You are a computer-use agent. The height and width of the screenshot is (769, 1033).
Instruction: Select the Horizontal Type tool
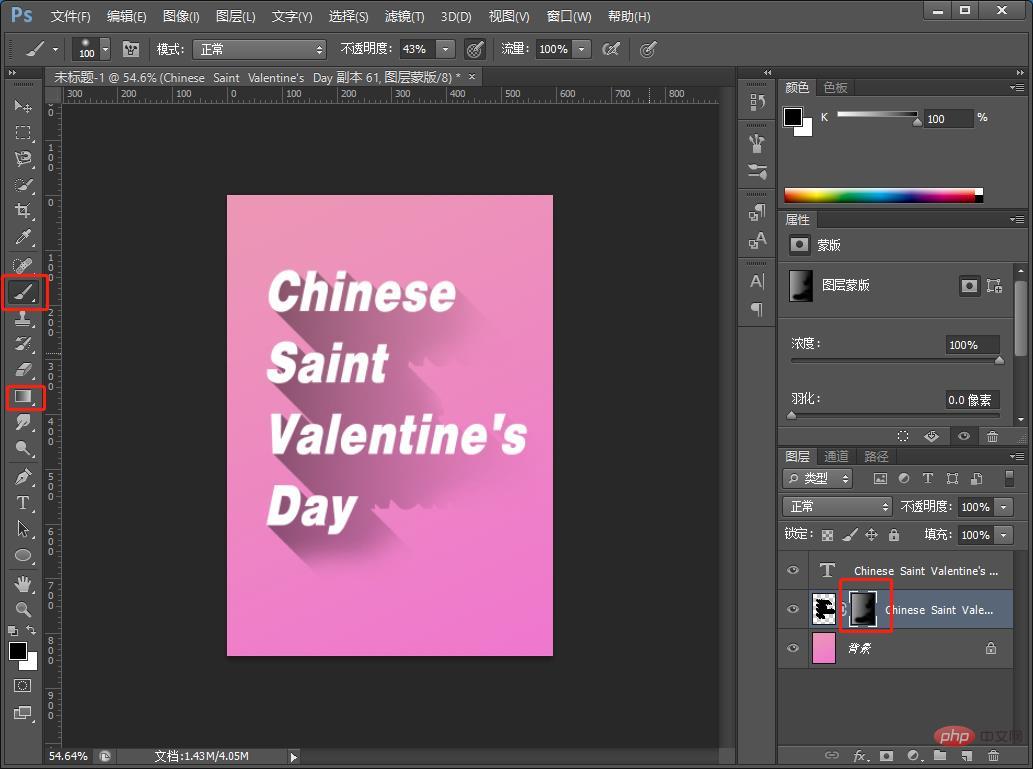[23, 503]
